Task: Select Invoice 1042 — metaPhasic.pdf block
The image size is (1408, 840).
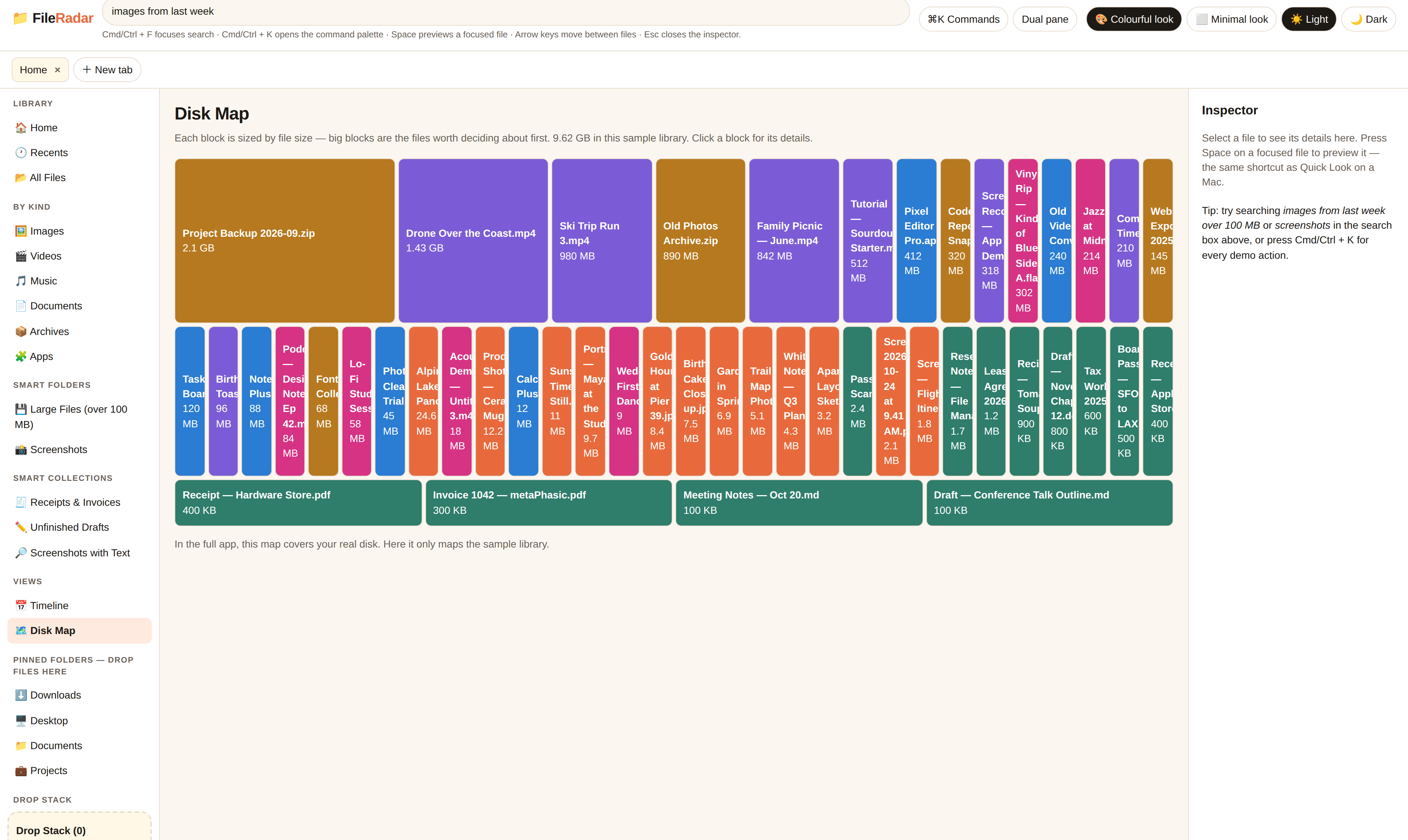Action: coord(549,502)
